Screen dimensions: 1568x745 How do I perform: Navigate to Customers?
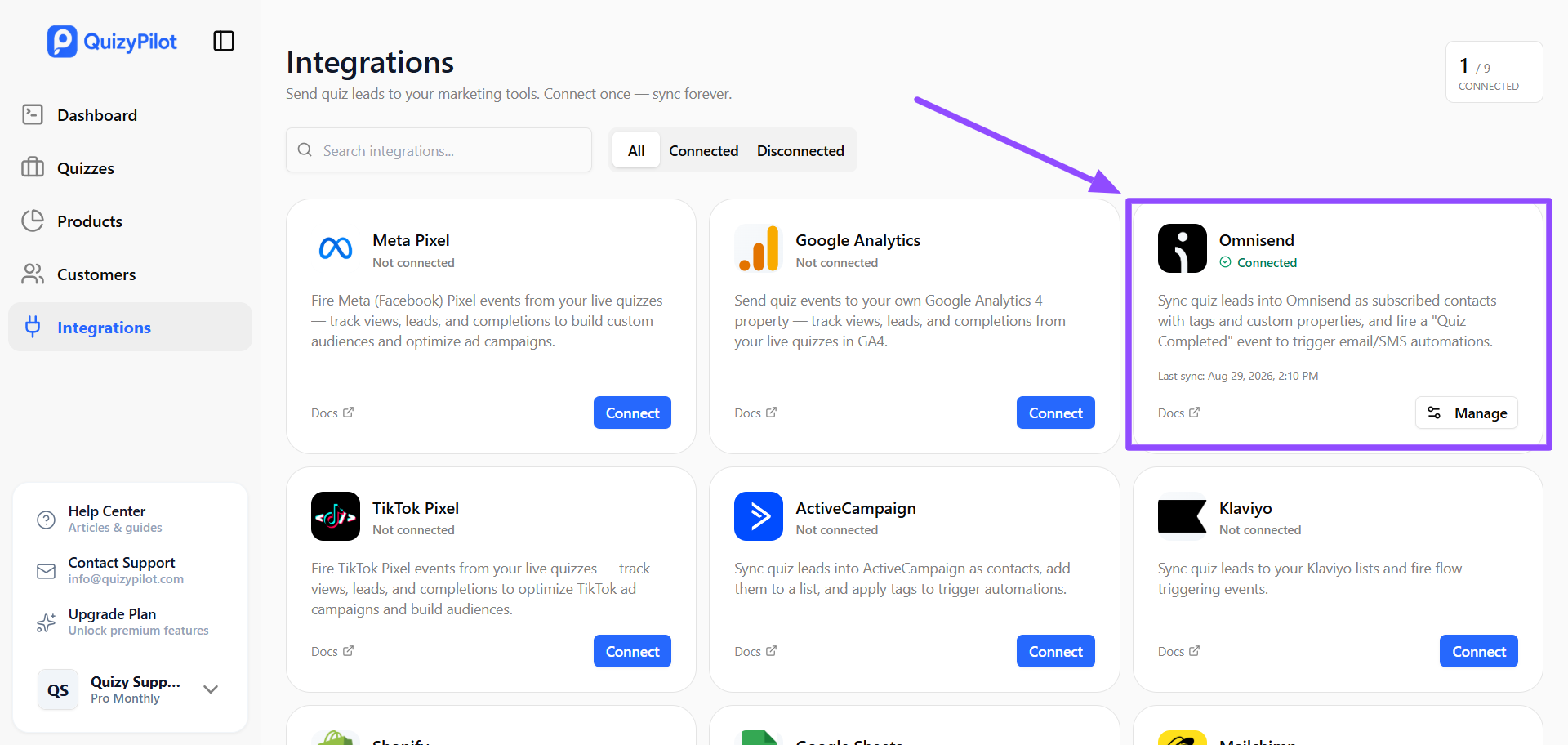[130, 274]
